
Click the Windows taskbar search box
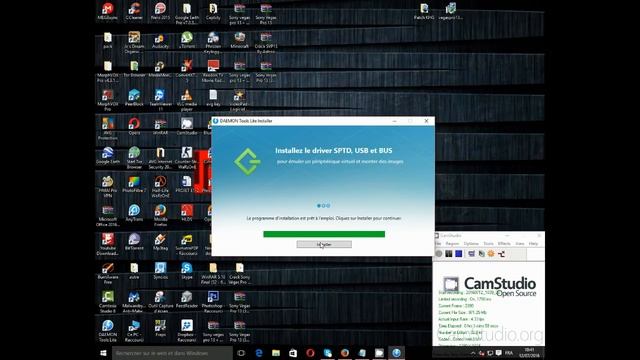click(172, 353)
